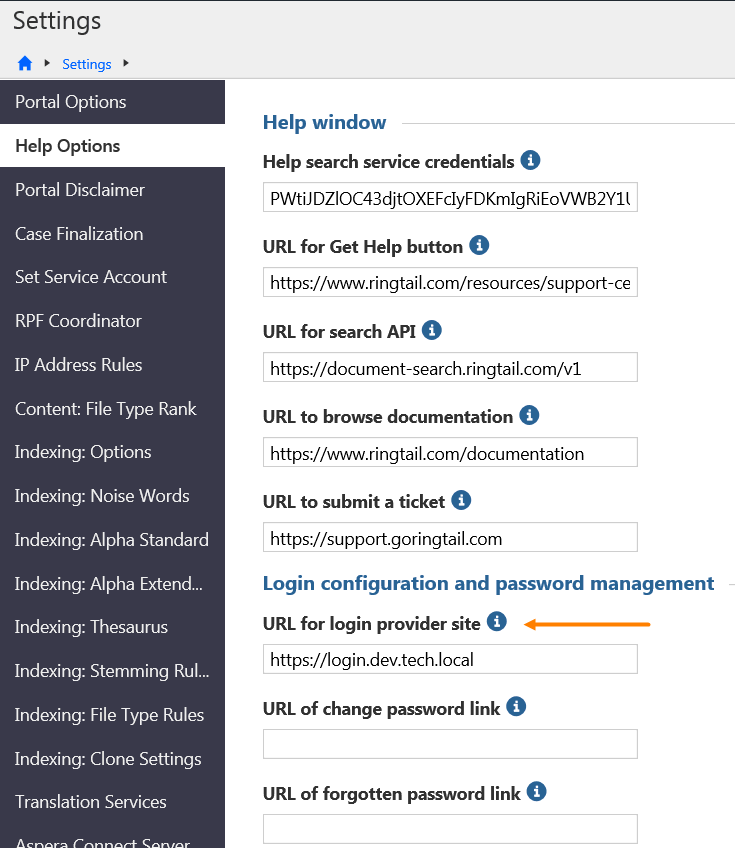Expand the arrow after the home breadcrumb icon
This screenshot has height=848, width=735.
[x=48, y=64]
